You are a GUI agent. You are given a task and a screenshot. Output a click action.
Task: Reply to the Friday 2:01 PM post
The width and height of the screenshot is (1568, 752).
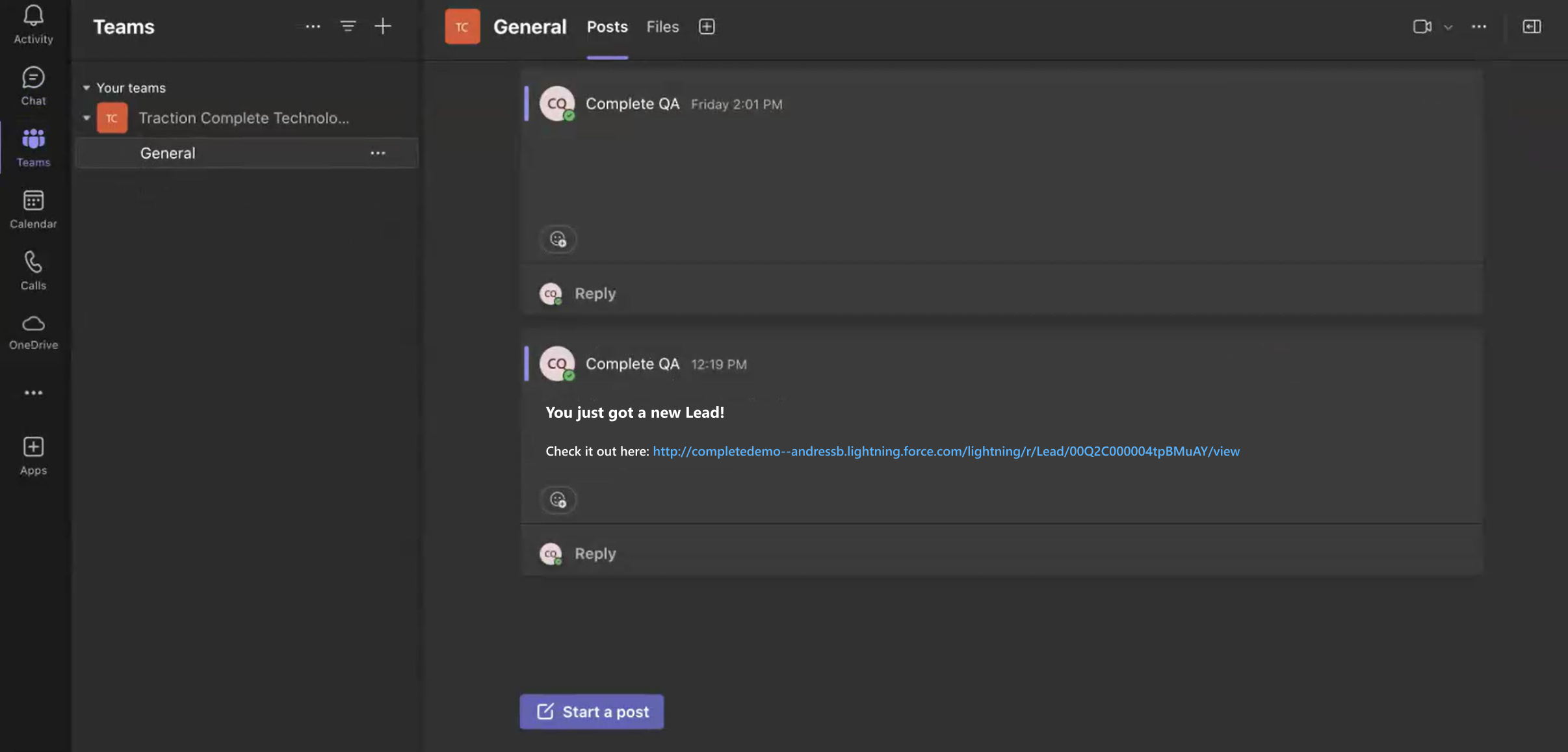[x=595, y=294]
